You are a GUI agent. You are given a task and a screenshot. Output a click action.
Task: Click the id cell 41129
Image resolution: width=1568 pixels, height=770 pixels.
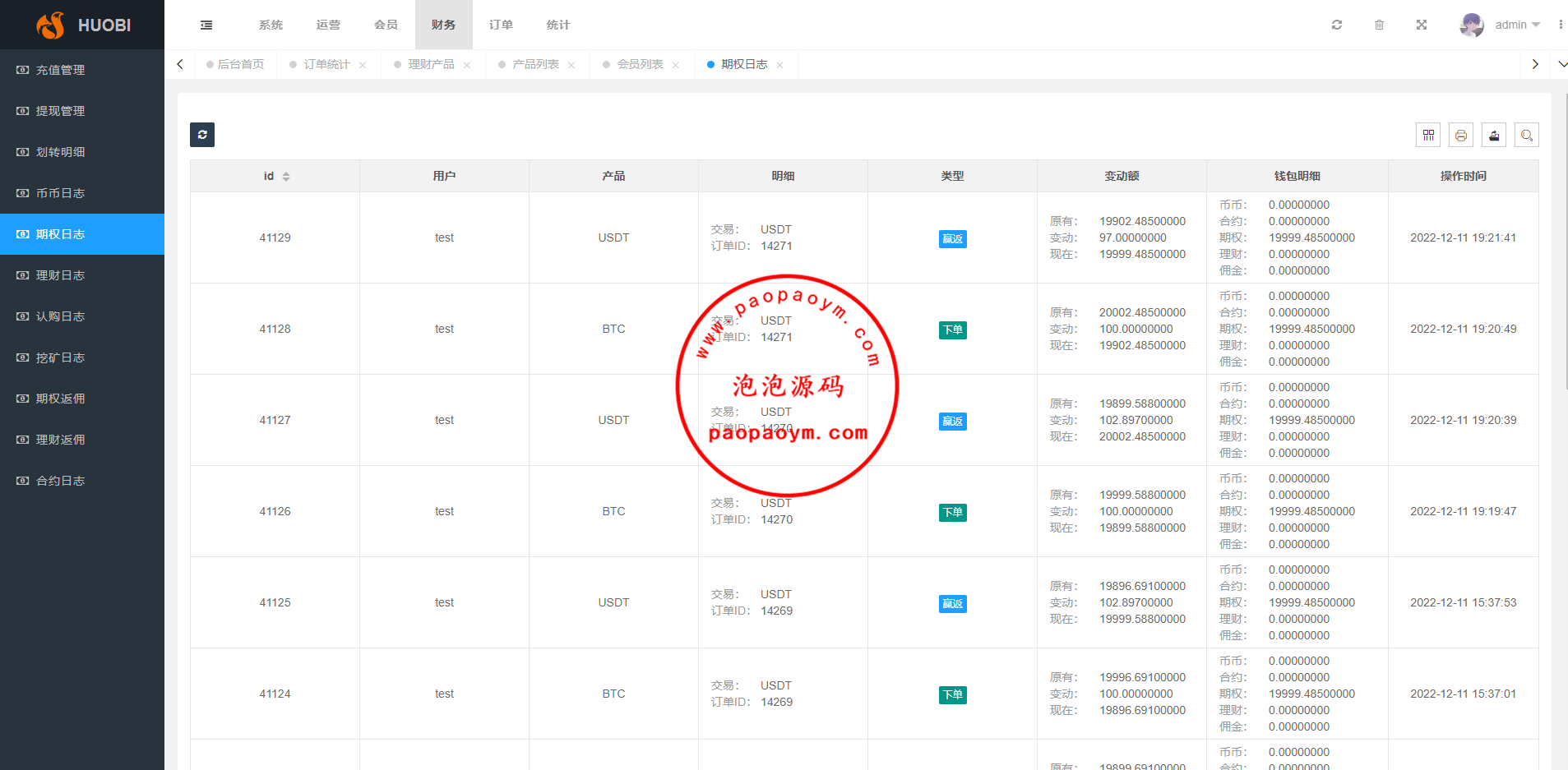click(x=275, y=237)
